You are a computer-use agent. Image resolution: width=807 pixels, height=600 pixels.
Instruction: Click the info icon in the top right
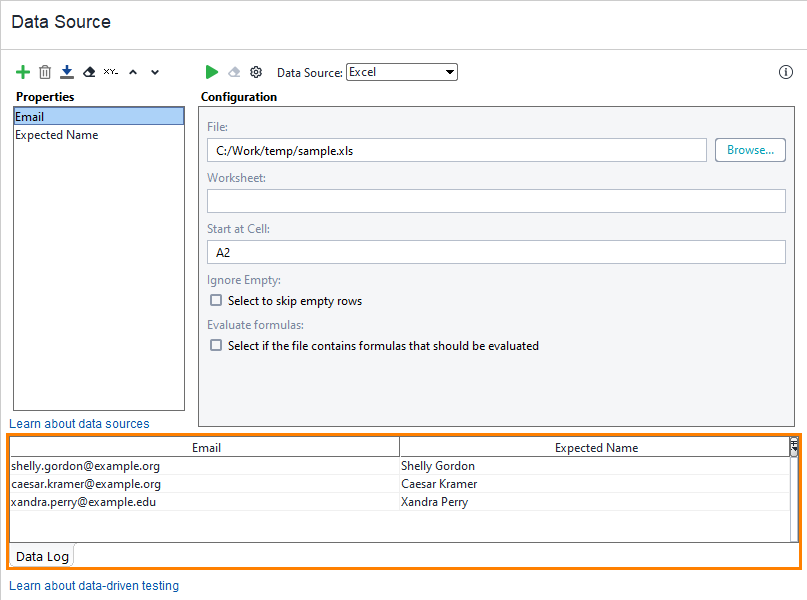pyautogui.click(x=785, y=71)
